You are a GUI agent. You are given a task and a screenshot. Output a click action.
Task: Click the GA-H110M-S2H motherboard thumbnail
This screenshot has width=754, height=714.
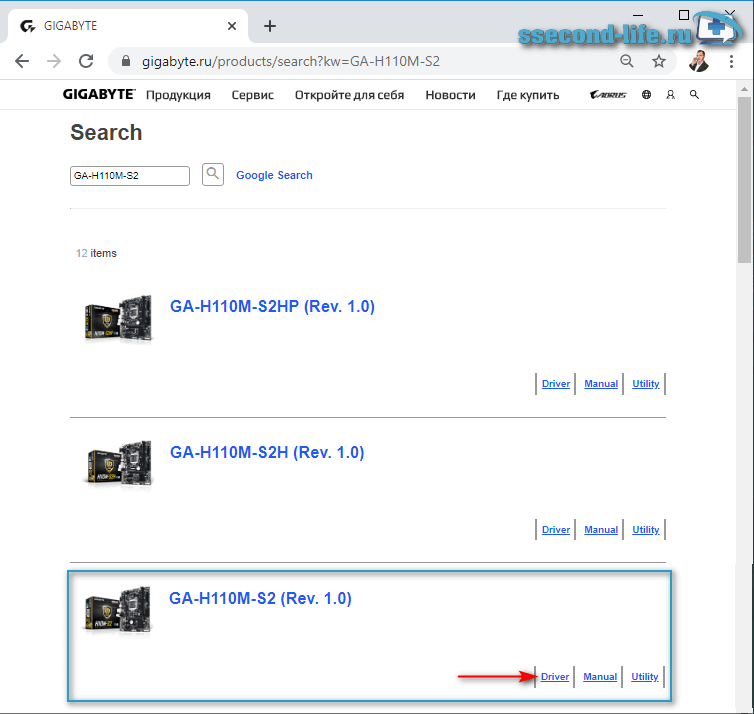click(x=119, y=463)
